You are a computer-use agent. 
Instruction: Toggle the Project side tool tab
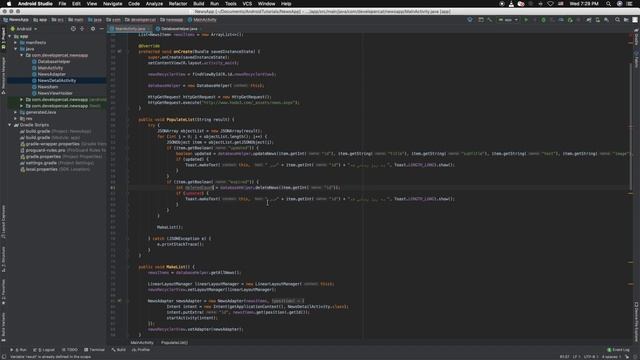[x=4, y=39]
